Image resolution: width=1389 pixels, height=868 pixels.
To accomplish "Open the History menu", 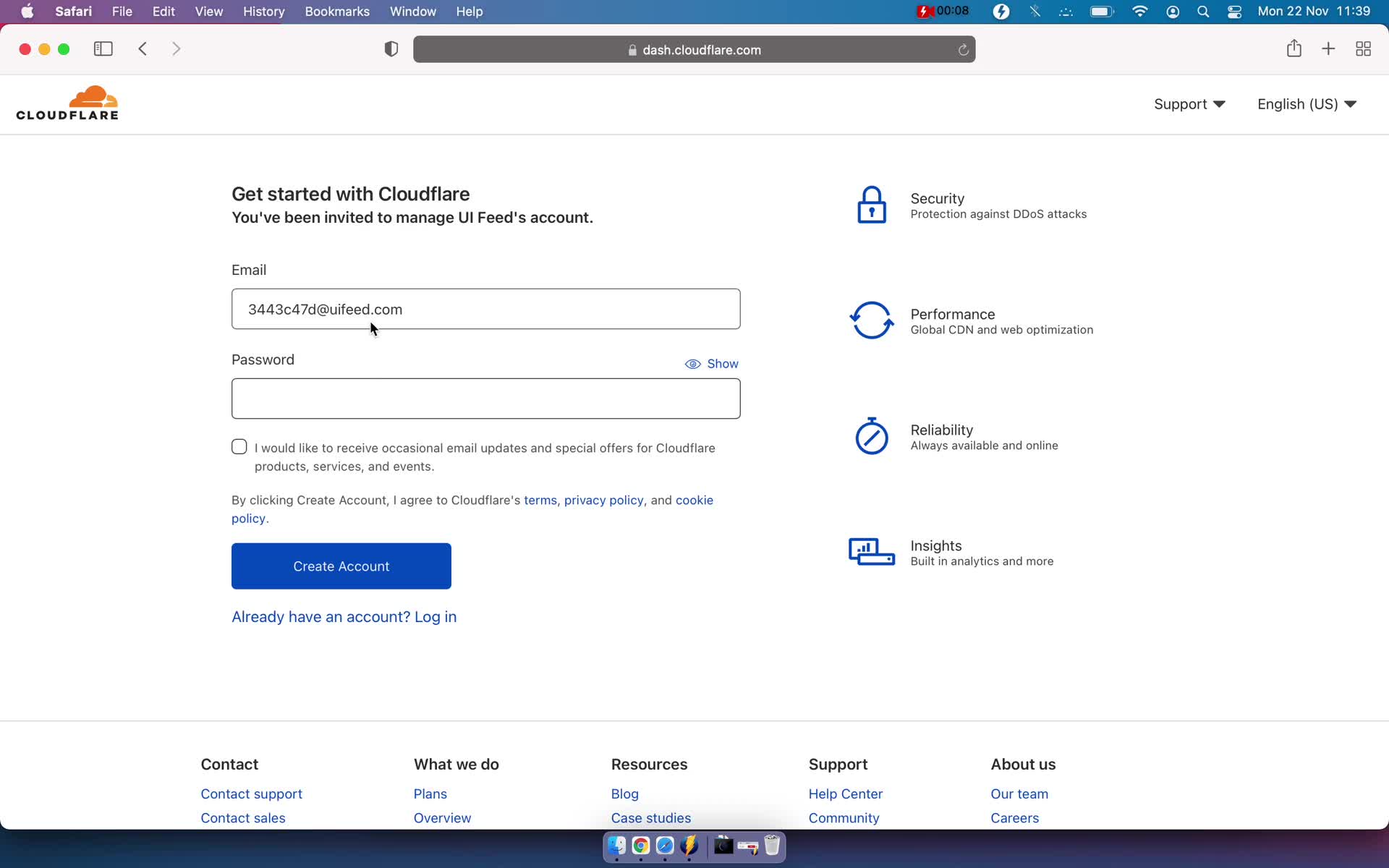I will tap(263, 12).
